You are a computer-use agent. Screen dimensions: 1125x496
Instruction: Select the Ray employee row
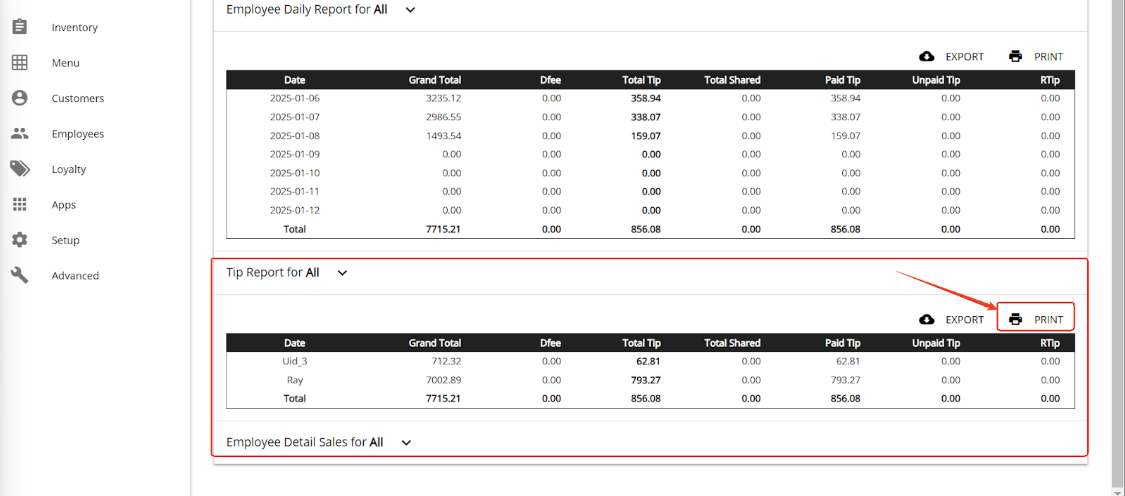pos(650,380)
